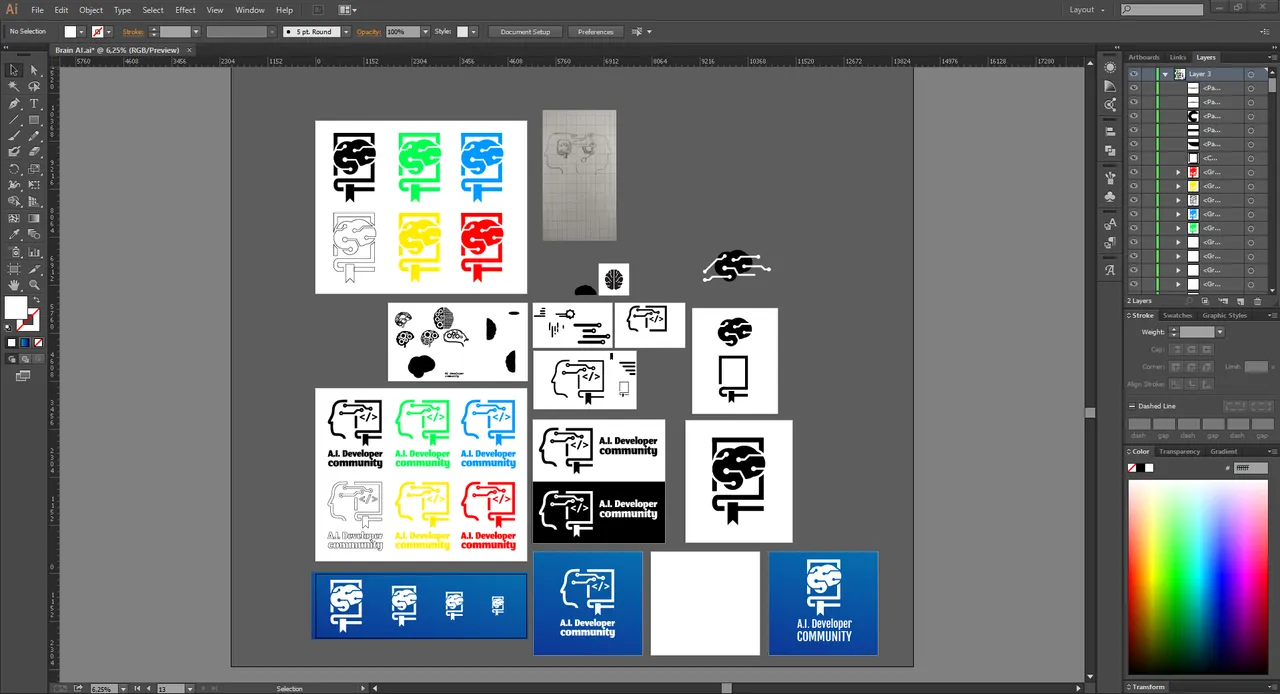Click the Document Setup button
The width and height of the screenshot is (1280, 694).
525,32
